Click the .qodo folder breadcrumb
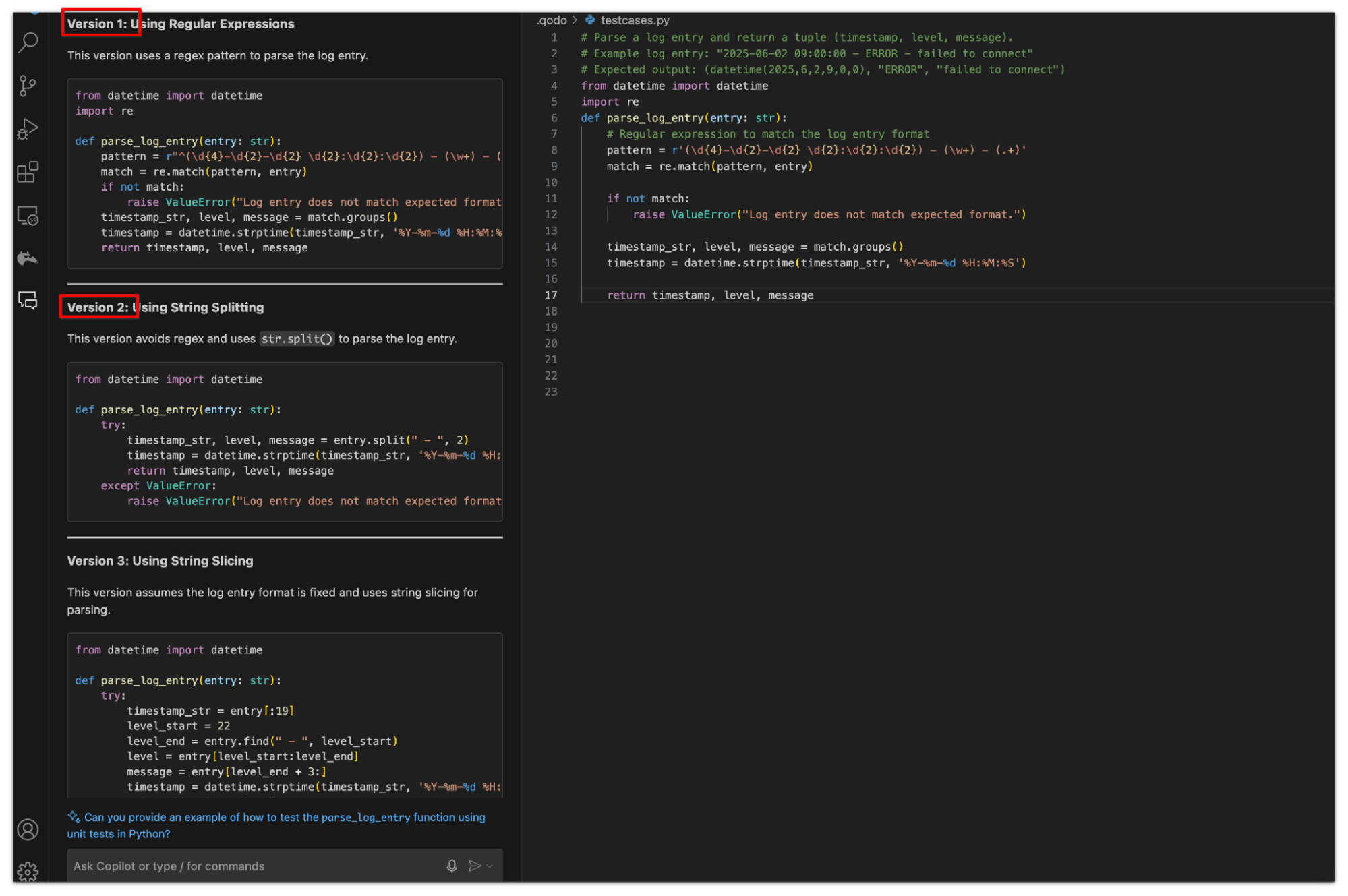This screenshot has width=1348, height=896. [x=552, y=20]
